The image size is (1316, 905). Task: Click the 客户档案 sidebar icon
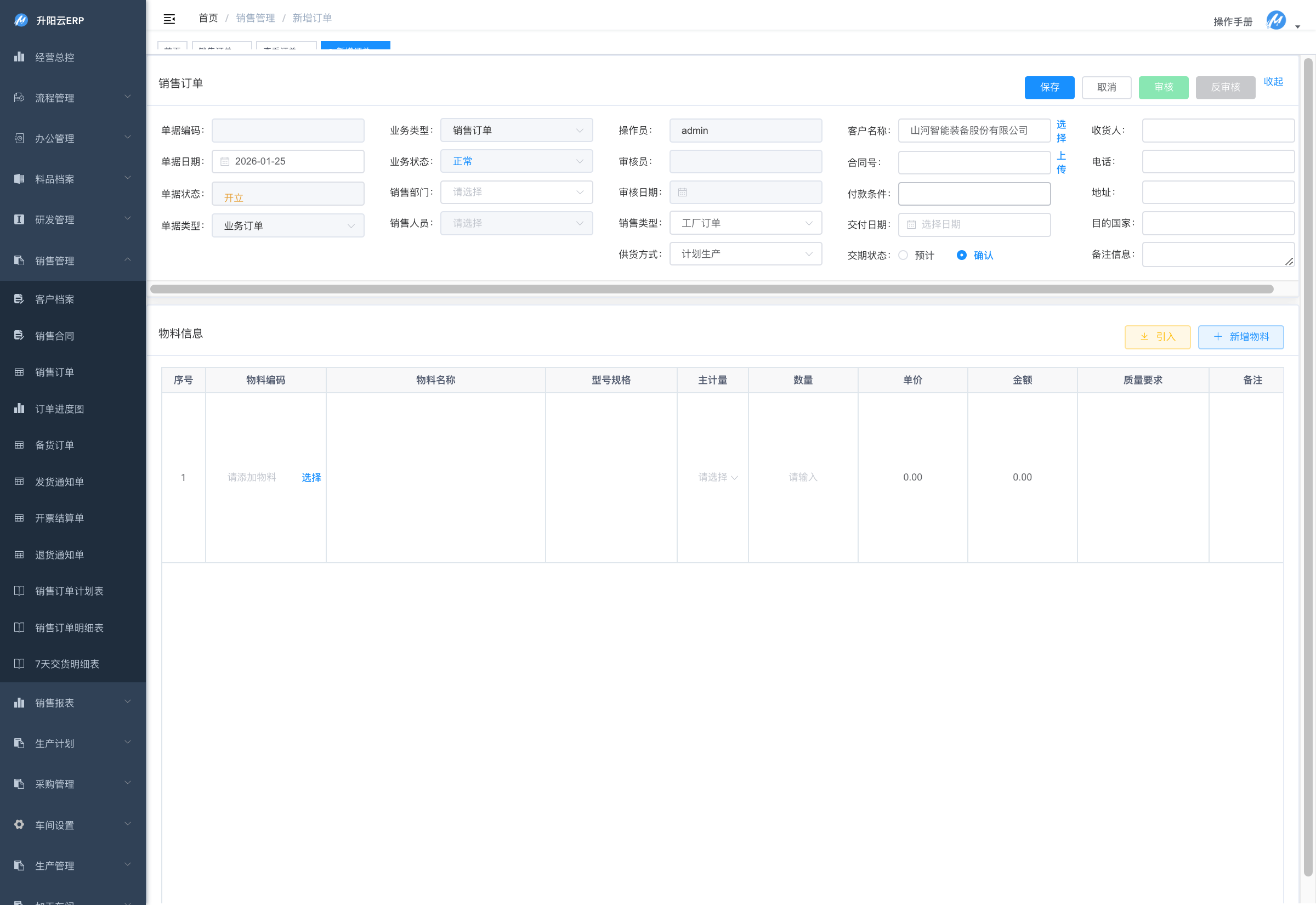tap(19, 299)
